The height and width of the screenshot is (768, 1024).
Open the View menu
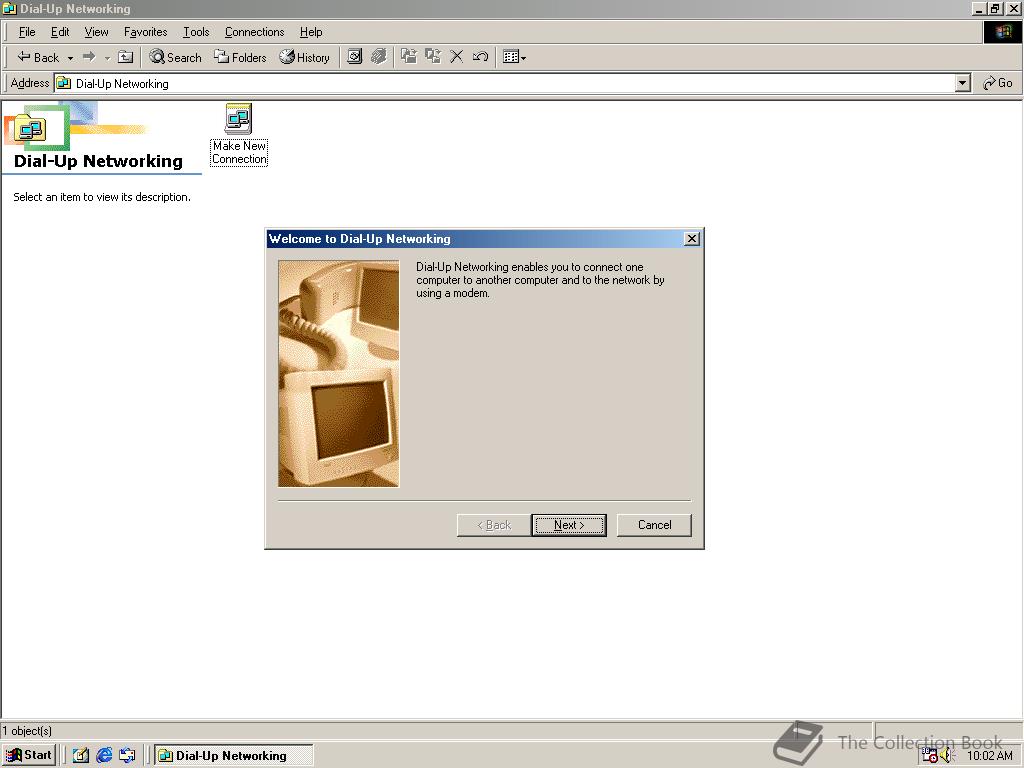[x=97, y=32]
